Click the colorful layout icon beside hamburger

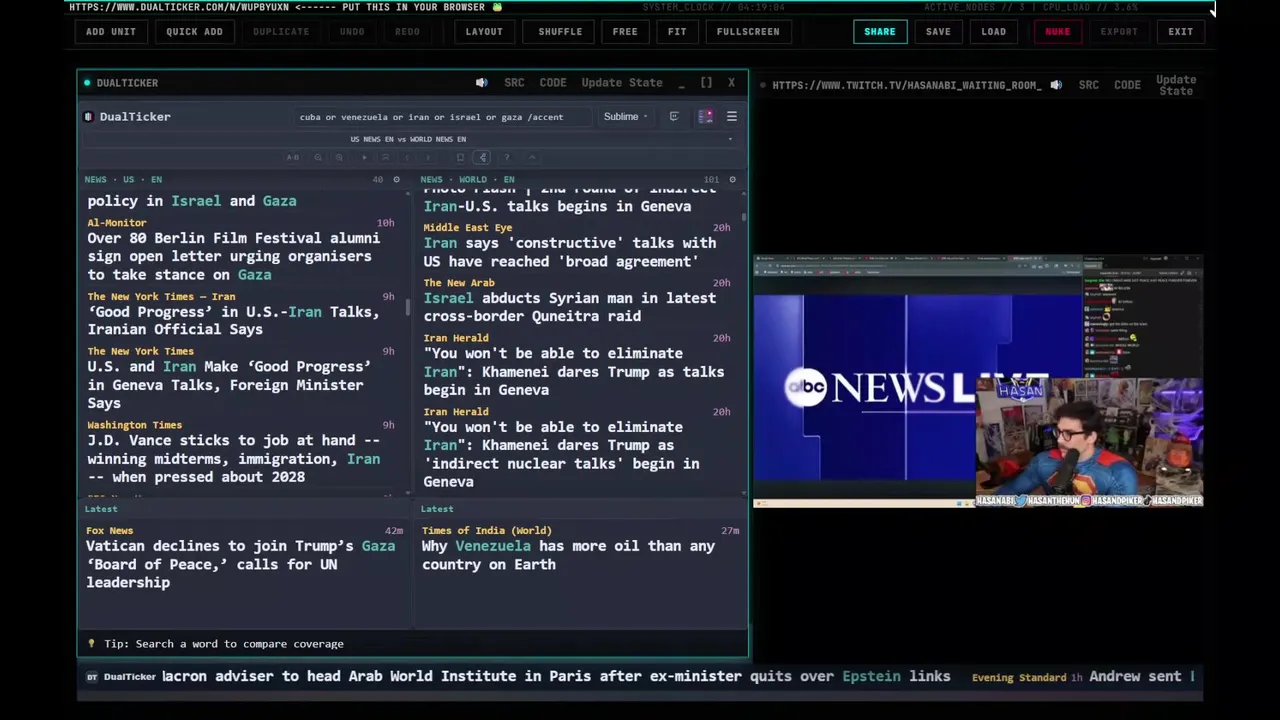point(705,117)
